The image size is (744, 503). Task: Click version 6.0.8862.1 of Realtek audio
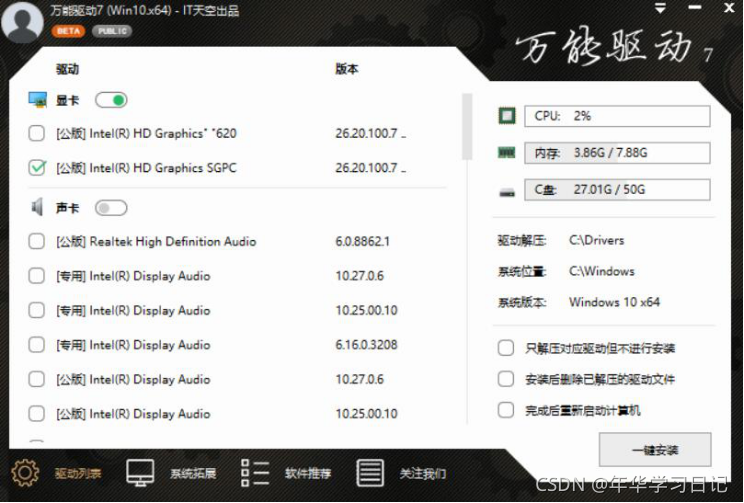[363, 241]
